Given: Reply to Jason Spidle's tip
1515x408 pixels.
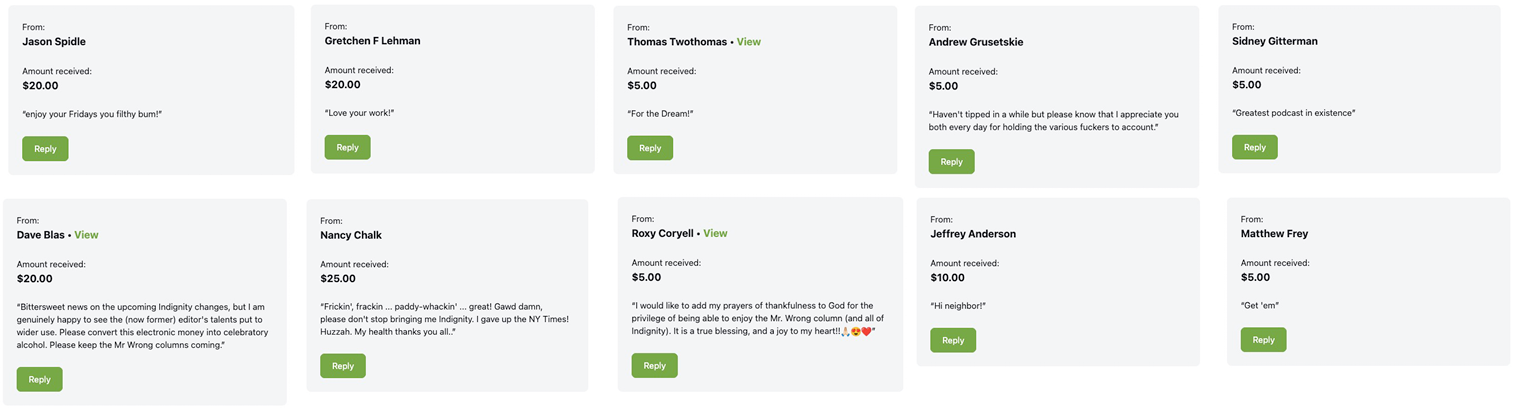Looking at the screenshot, I should [45, 149].
